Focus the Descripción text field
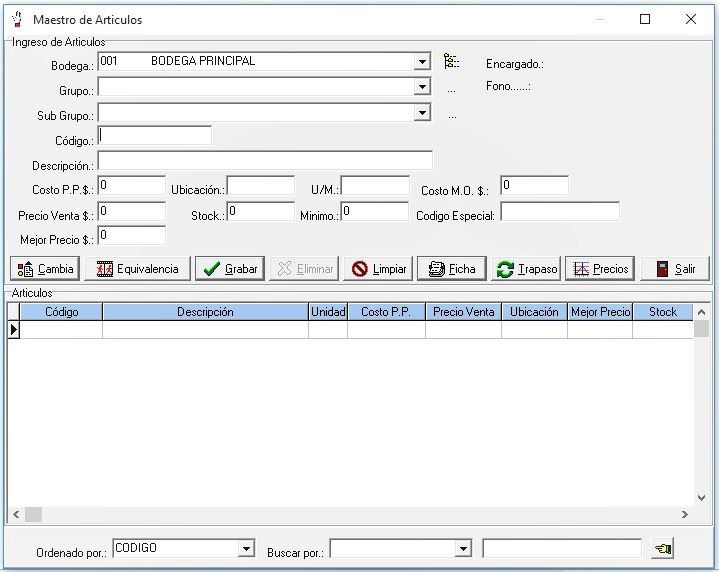This screenshot has width=719, height=572. pyautogui.click(x=265, y=161)
